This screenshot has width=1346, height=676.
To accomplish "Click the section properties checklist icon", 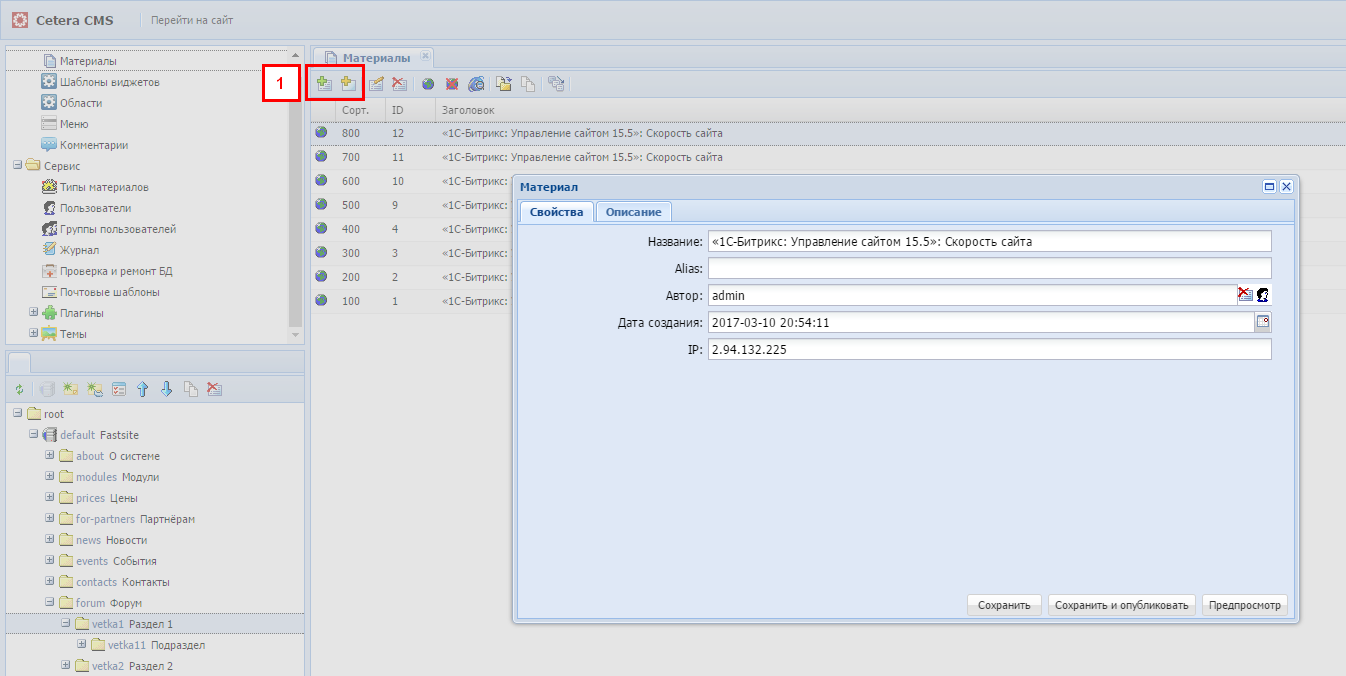I will point(118,389).
